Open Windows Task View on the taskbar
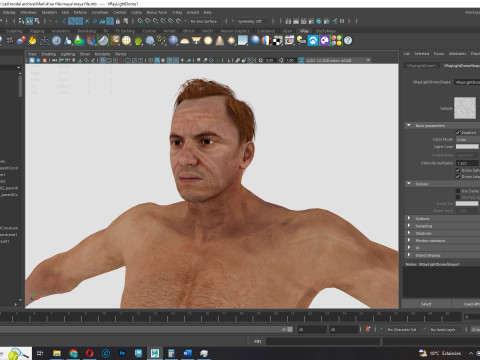 [40, 353]
